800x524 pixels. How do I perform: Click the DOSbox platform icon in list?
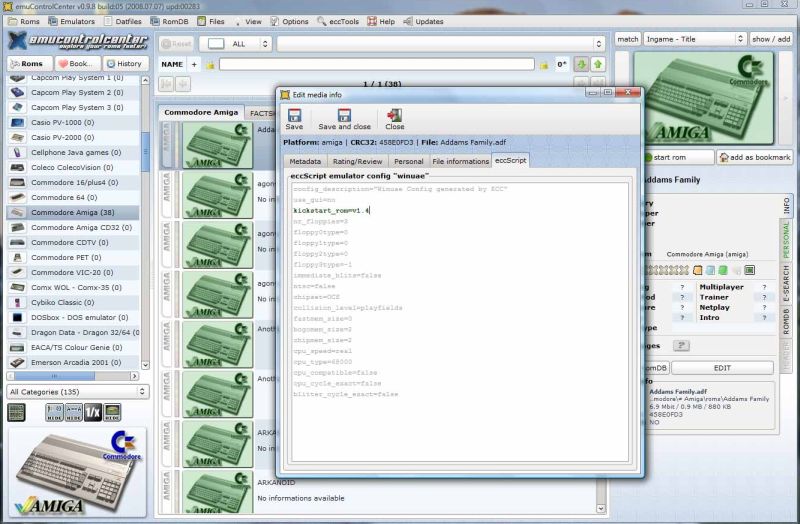pos(17,317)
